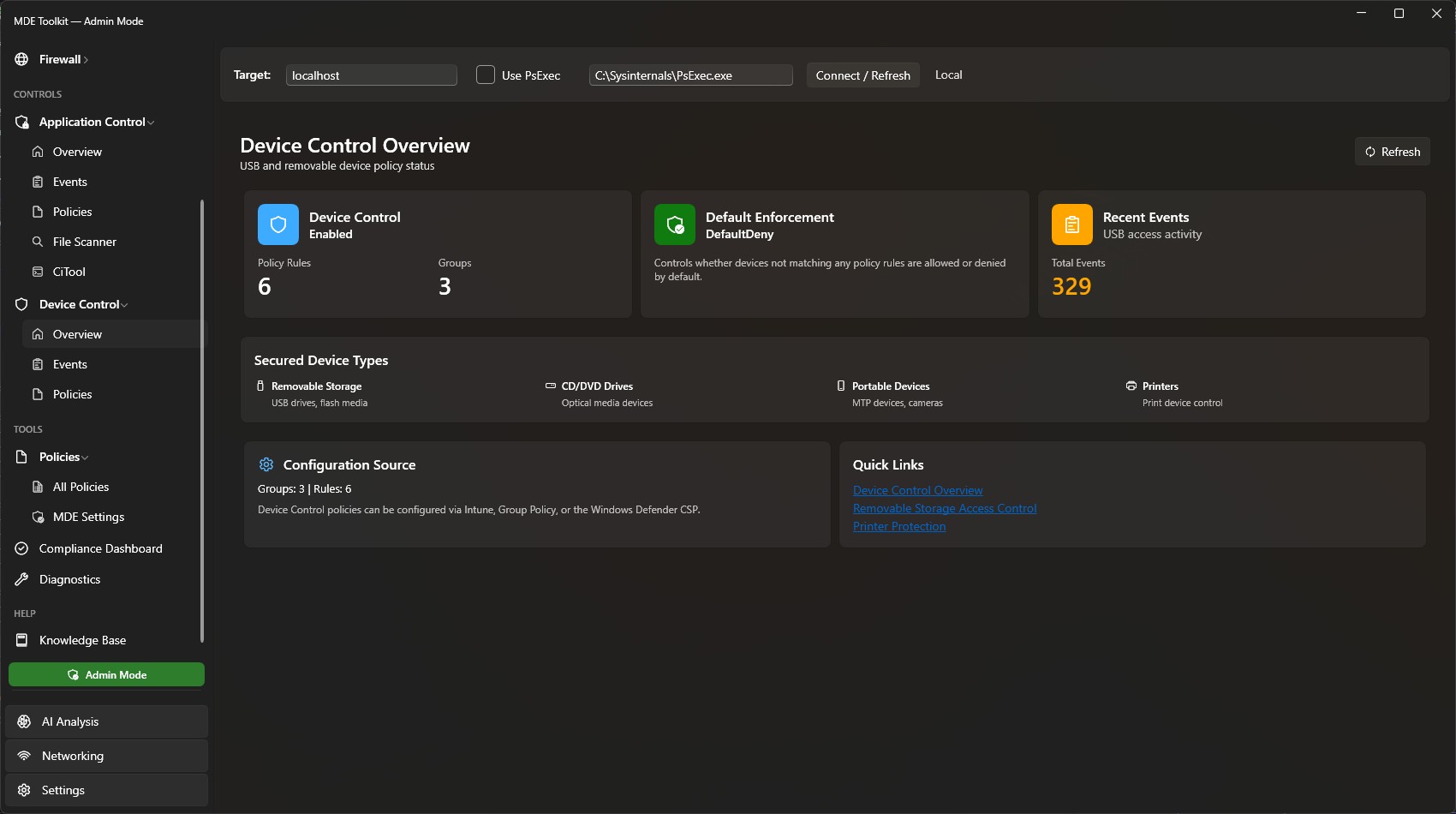Open Compliance Dashboard from sidebar
Viewport: 1456px width, 814px height.
coord(100,548)
